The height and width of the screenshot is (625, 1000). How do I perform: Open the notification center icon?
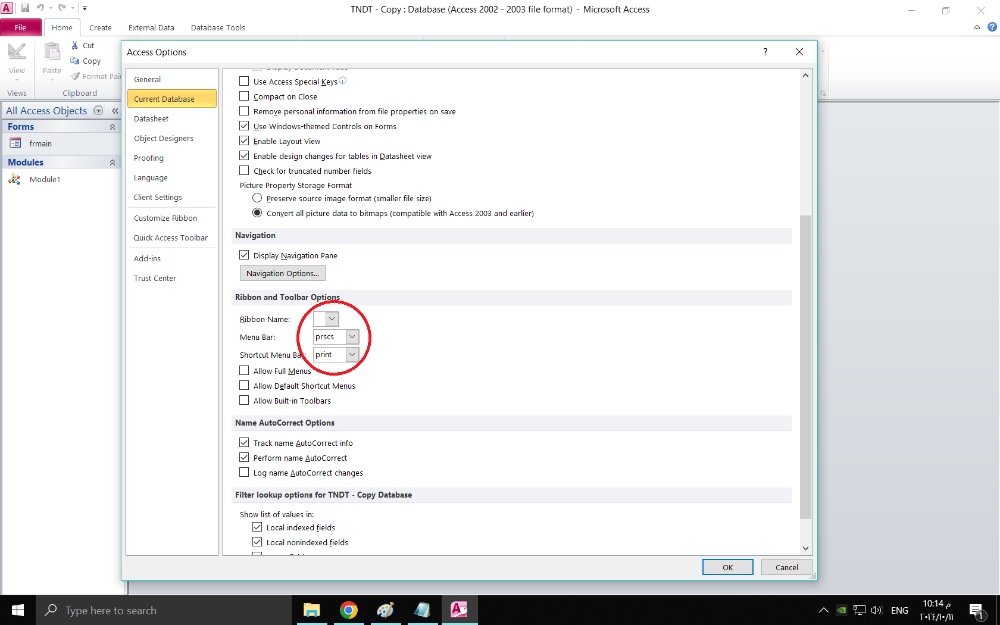pyautogui.click(x=977, y=610)
